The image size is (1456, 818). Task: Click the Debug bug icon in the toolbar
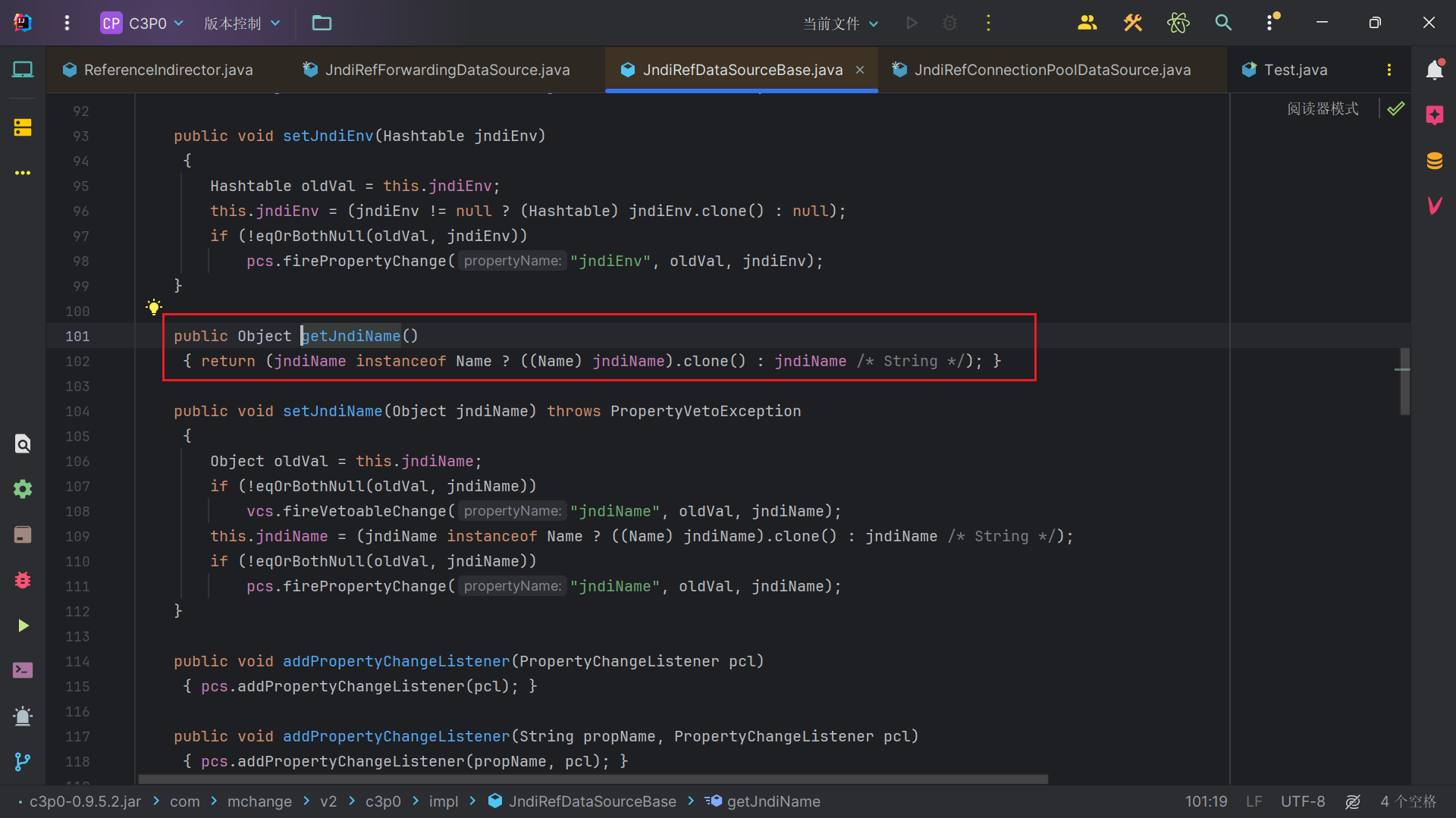tap(949, 23)
